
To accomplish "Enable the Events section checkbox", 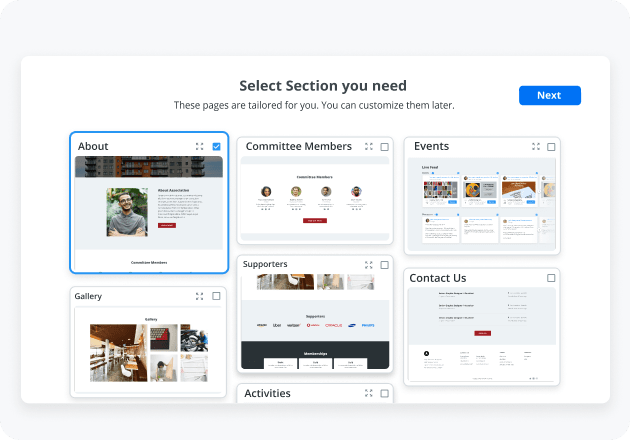I will (x=551, y=147).
